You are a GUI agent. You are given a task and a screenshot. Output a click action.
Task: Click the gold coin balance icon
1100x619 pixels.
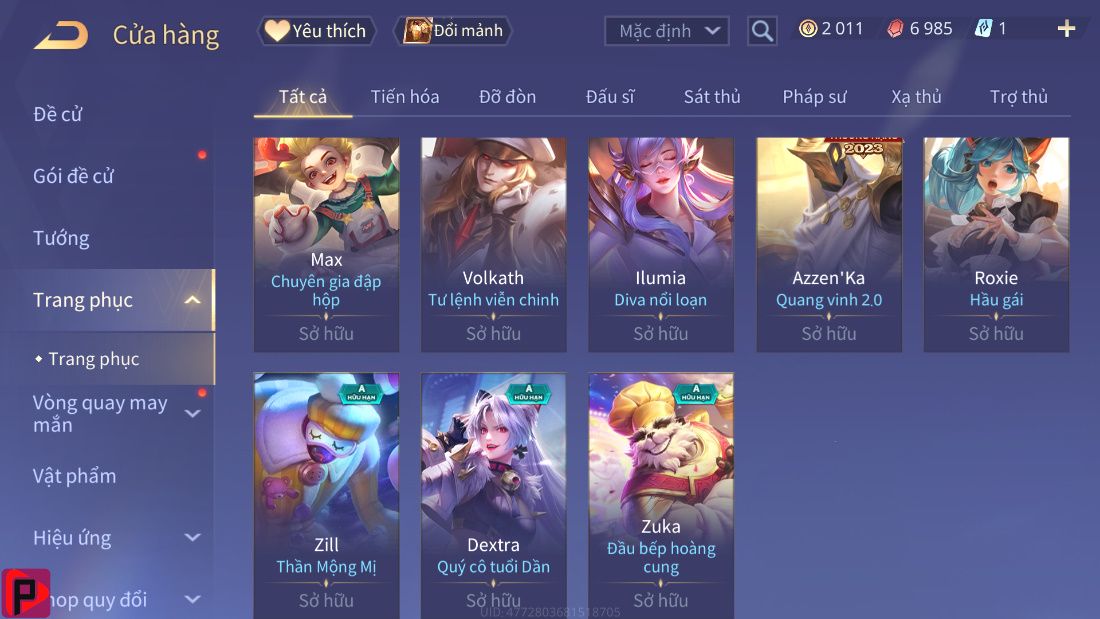click(808, 29)
